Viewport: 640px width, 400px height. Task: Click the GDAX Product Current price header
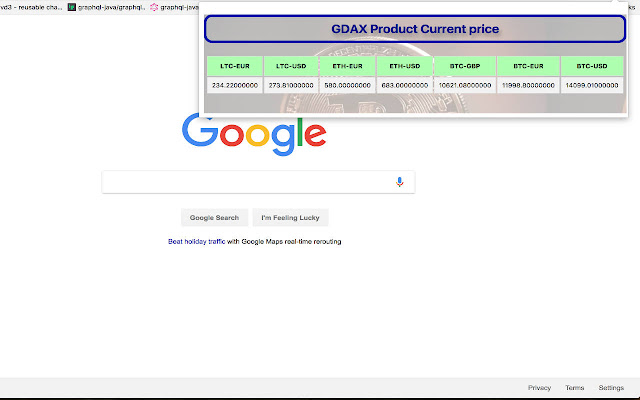[415, 29]
